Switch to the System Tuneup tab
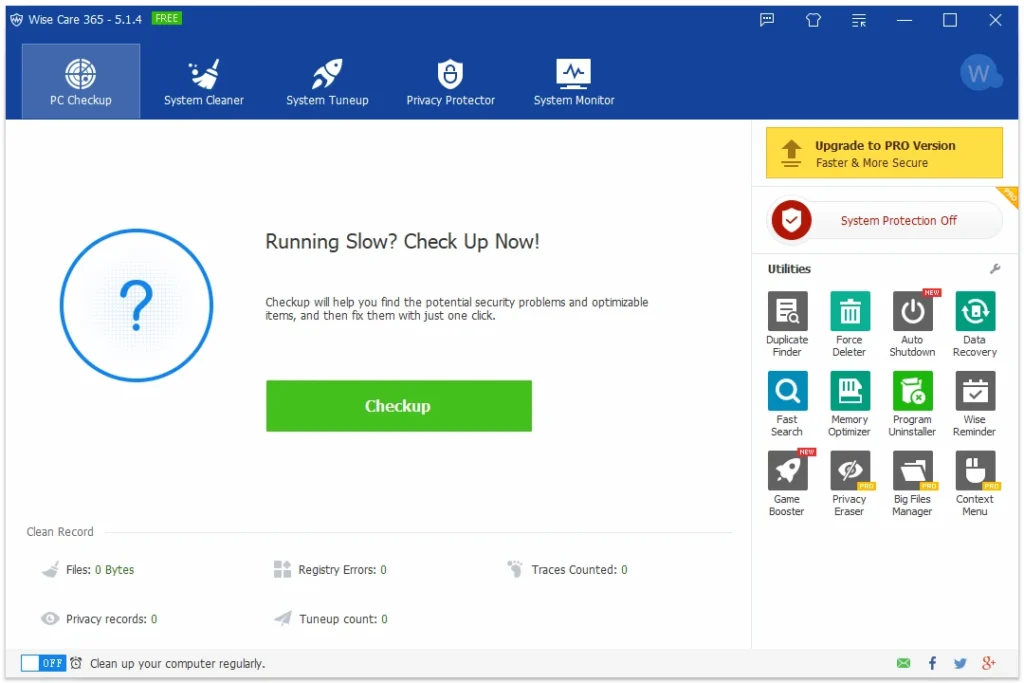Image resolution: width=1024 pixels, height=683 pixels. point(327,82)
